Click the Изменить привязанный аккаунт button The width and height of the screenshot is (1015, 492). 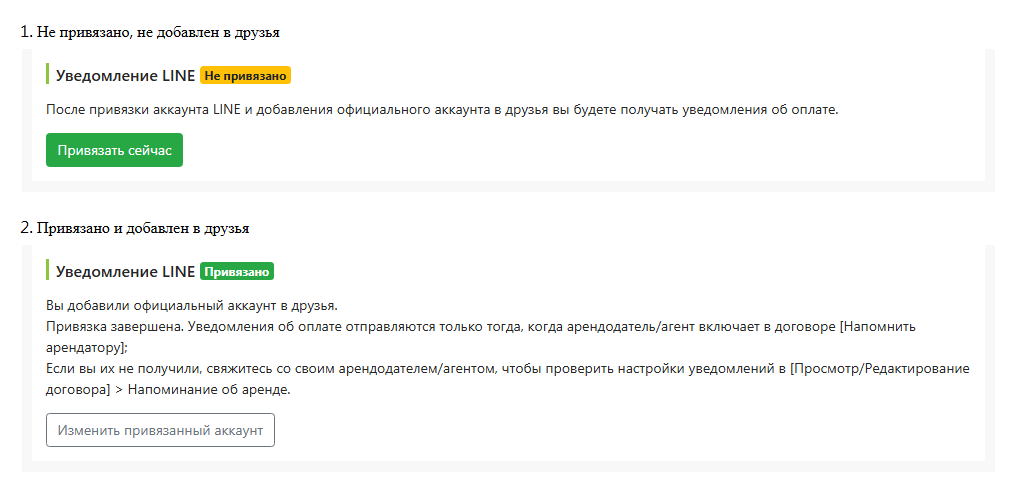click(161, 430)
